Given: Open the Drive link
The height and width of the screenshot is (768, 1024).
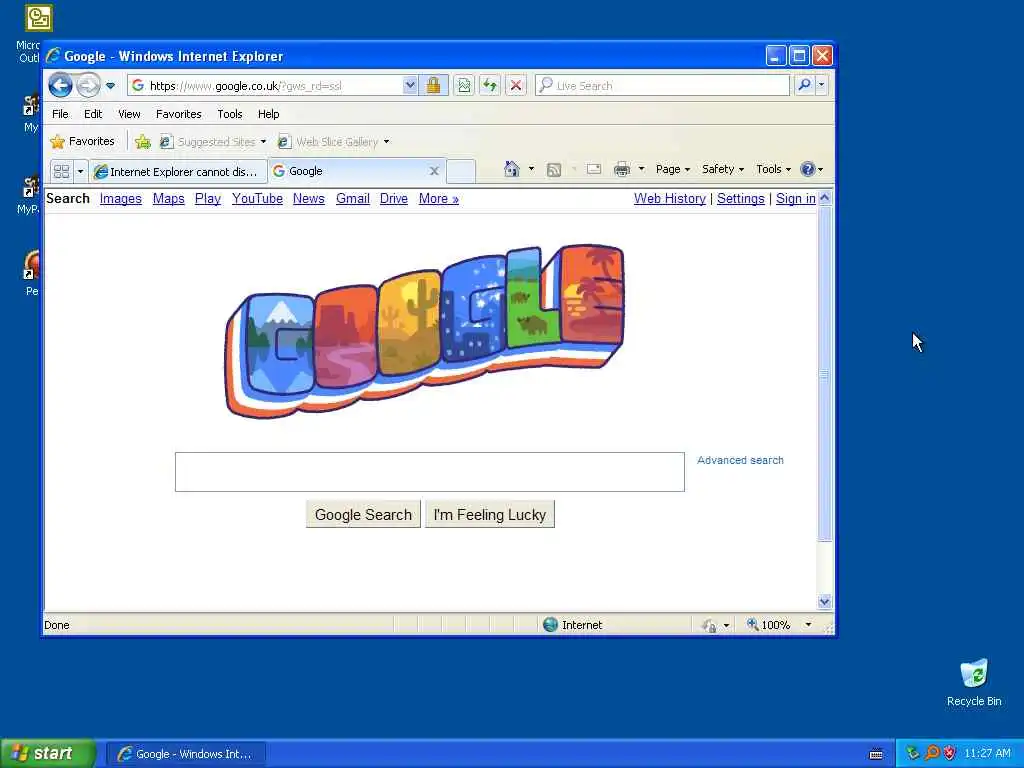Looking at the screenshot, I should point(394,199).
